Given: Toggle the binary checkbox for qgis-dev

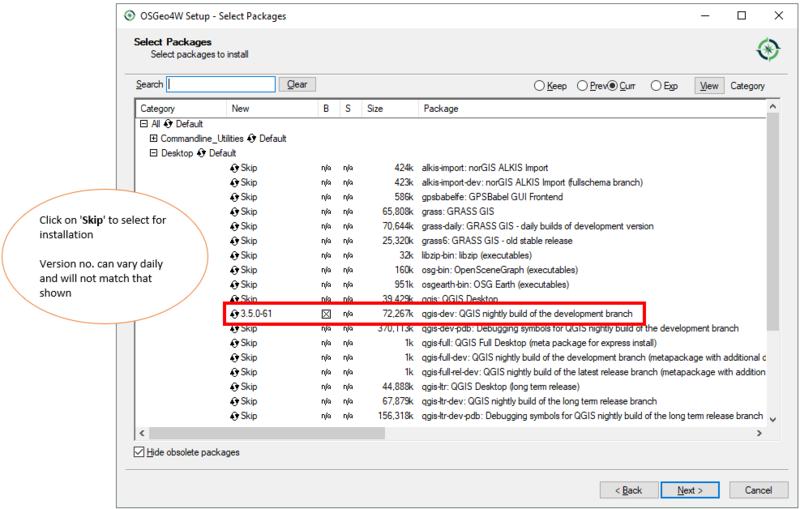Looking at the screenshot, I should click(x=325, y=314).
